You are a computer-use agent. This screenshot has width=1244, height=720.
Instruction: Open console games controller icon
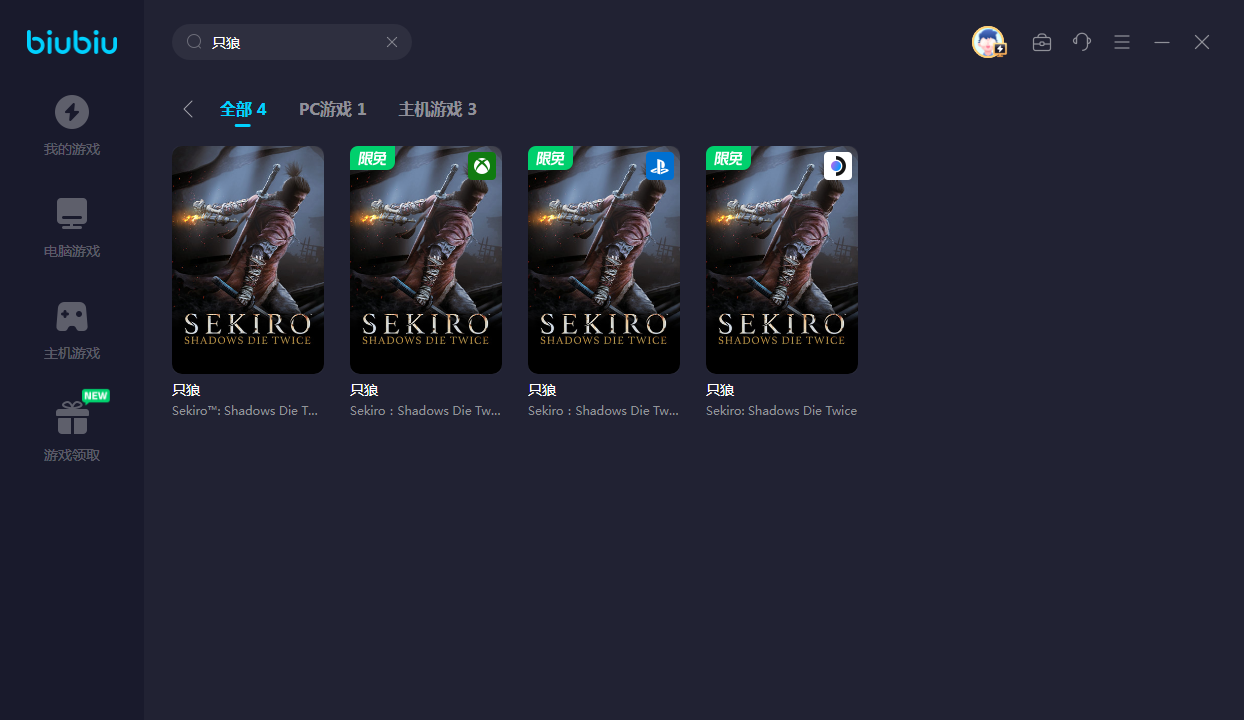tap(71, 316)
